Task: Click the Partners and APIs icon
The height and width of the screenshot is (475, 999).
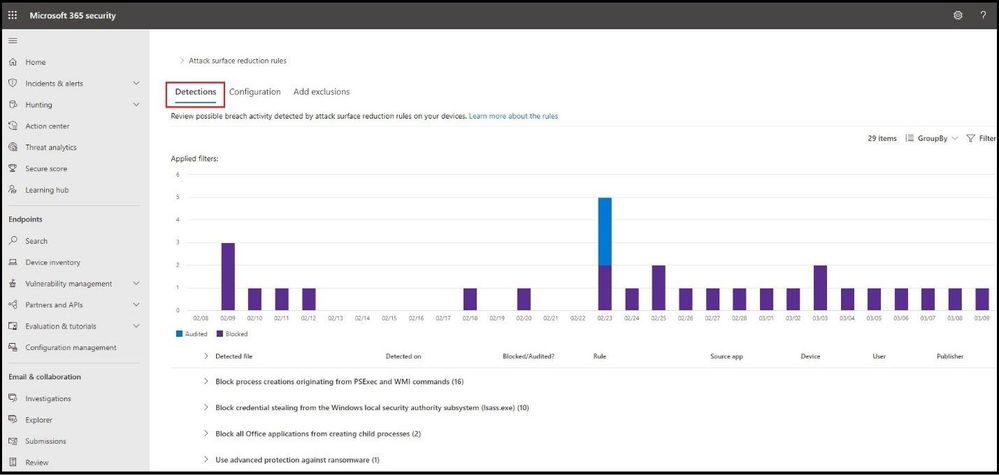Action: coord(13,305)
